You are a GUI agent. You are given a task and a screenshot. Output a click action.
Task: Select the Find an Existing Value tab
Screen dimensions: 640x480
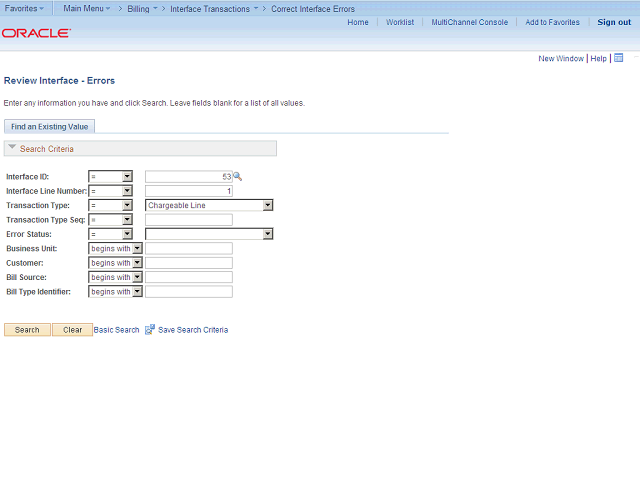pyautogui.click(x=49, y=127)
